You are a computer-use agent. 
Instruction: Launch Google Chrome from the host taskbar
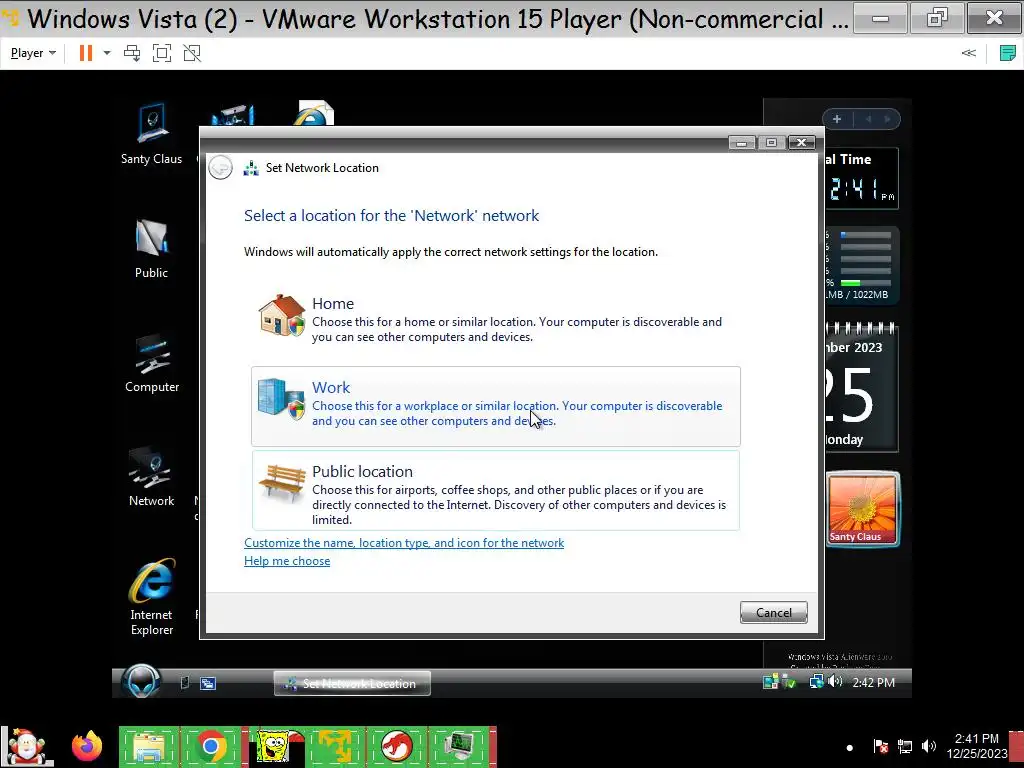pos(210,746)
